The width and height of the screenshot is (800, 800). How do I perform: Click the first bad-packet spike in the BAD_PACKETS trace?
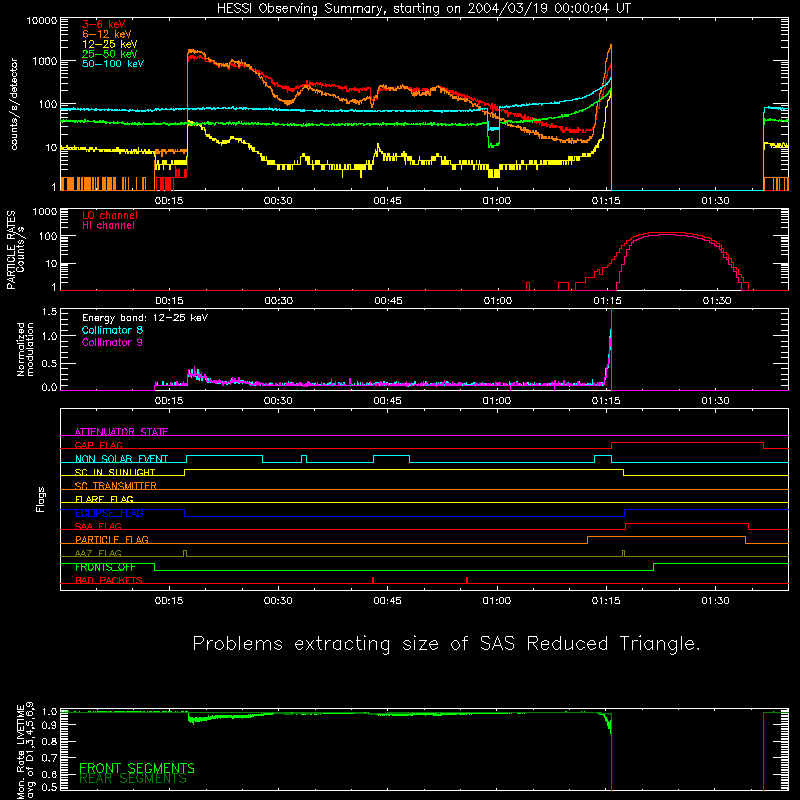[x=373, y=580]
